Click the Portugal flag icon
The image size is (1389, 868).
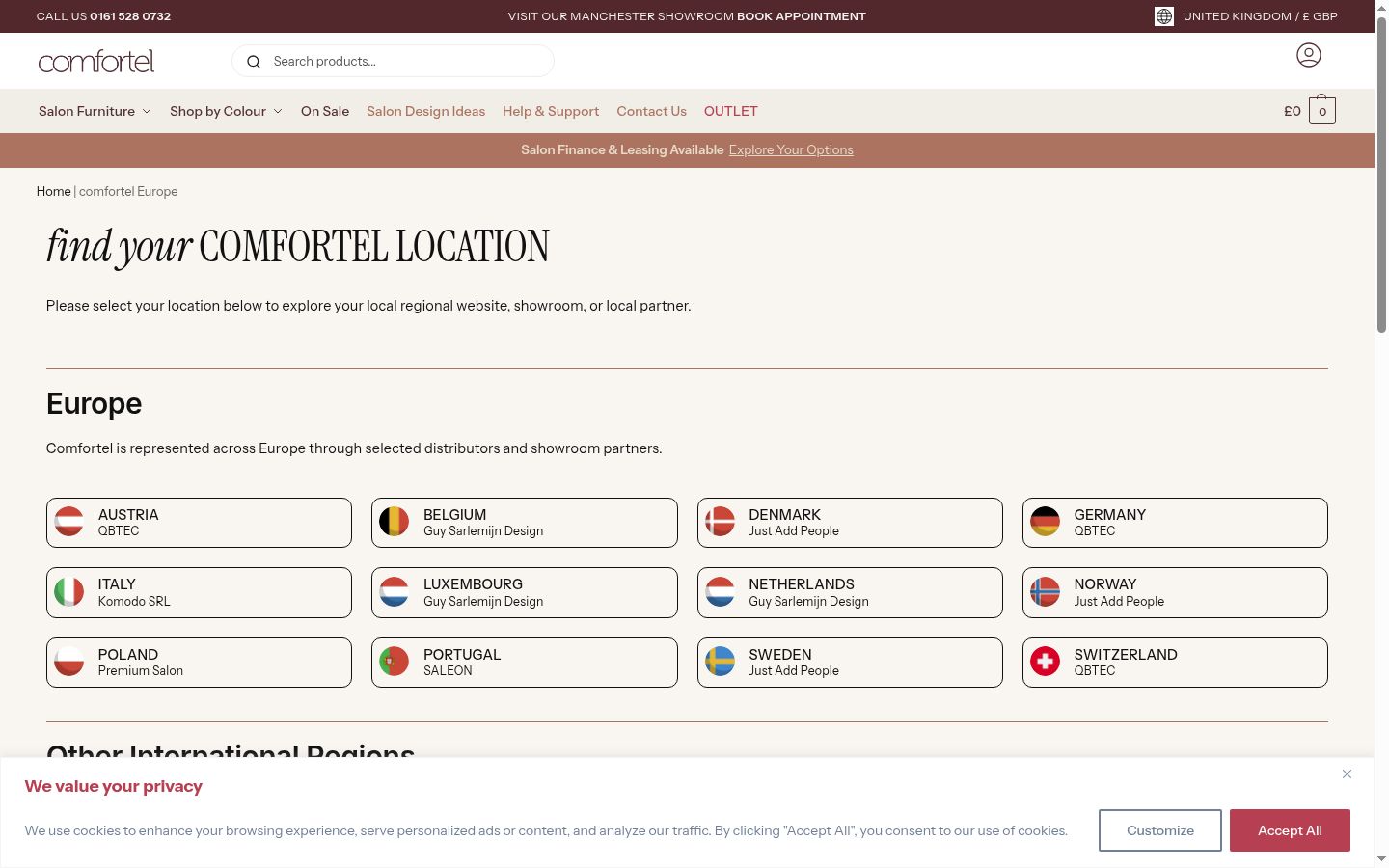tap(395, 662)
